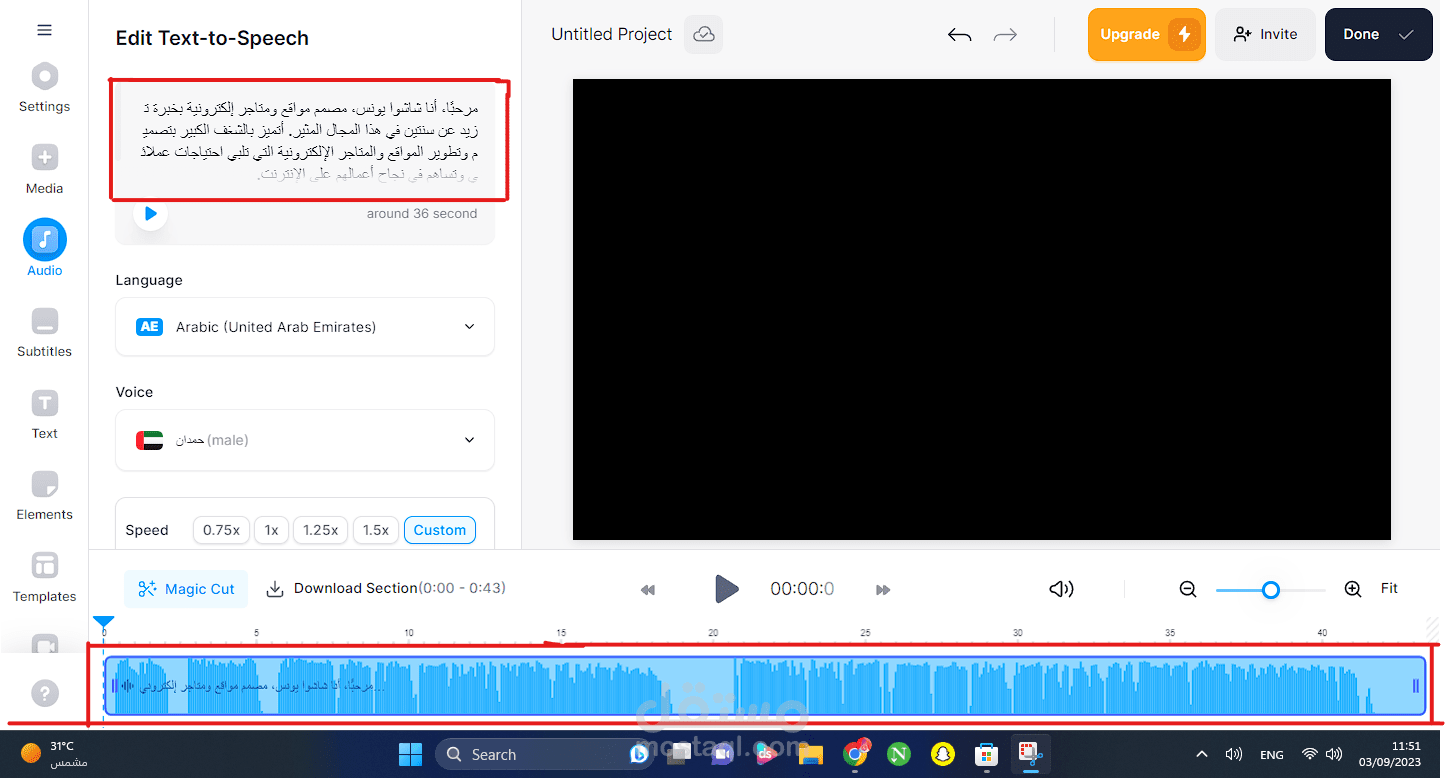Click the left trim handle of the audio clip
1445x778 pixels.
tap(113, 686)
